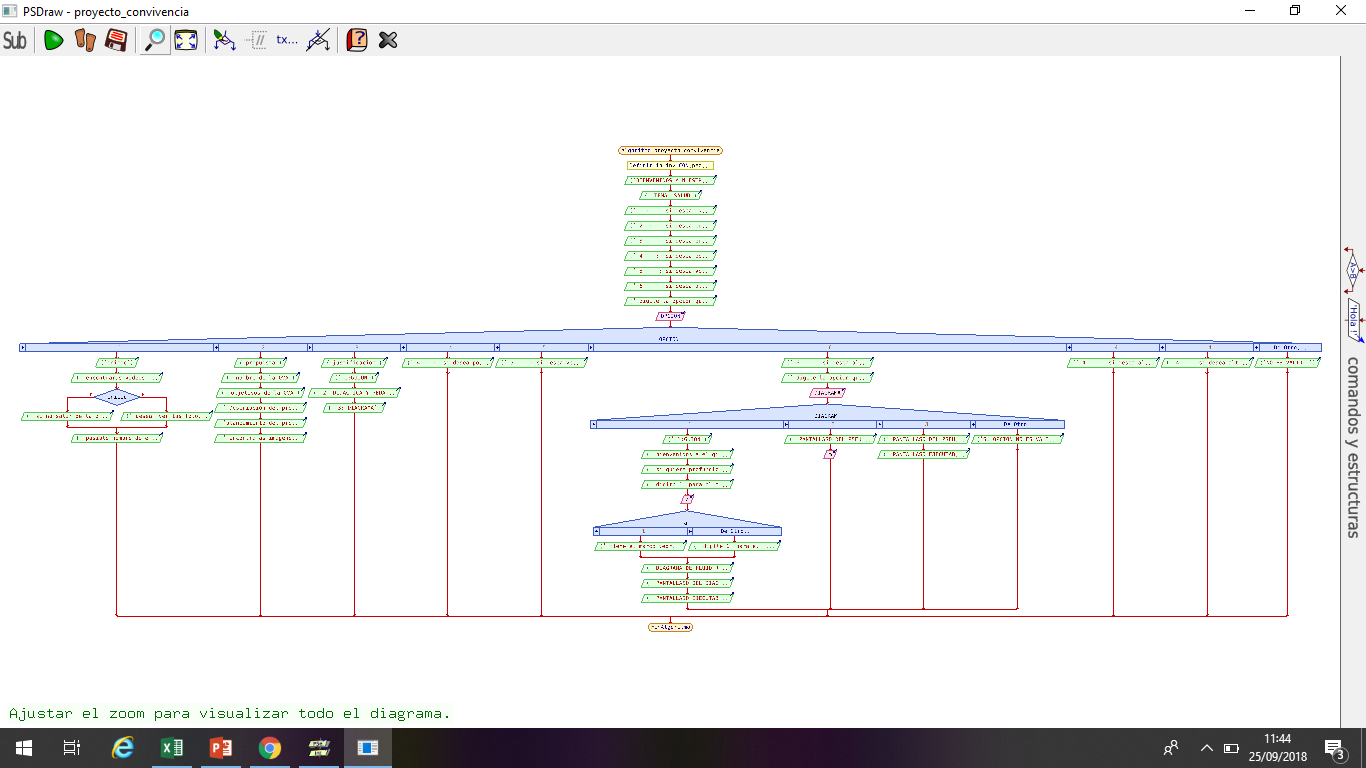Click the footprints step-by-step execution icon
Viewport: 1366px width, 768px height.
[85, 40]
